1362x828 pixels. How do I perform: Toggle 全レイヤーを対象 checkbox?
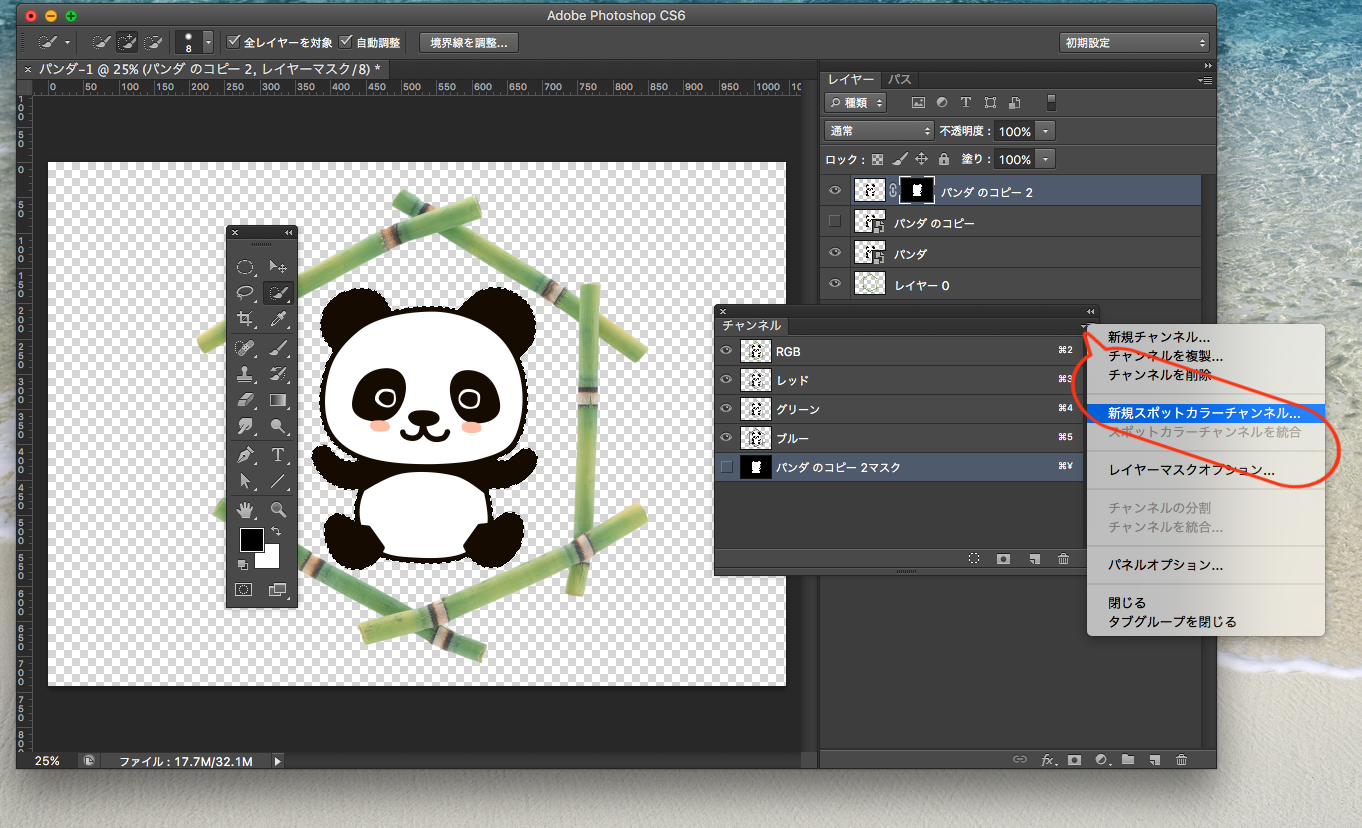pos(234,42)
